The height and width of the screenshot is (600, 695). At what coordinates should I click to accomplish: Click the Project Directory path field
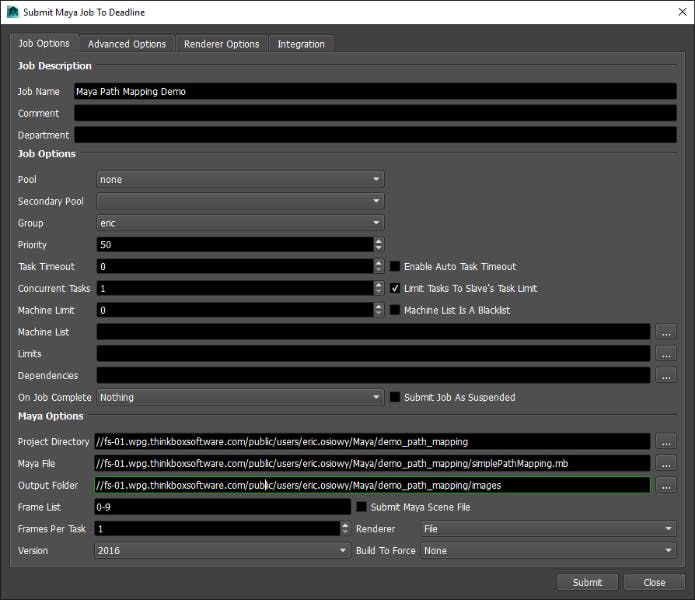click(x=372, y=442)
